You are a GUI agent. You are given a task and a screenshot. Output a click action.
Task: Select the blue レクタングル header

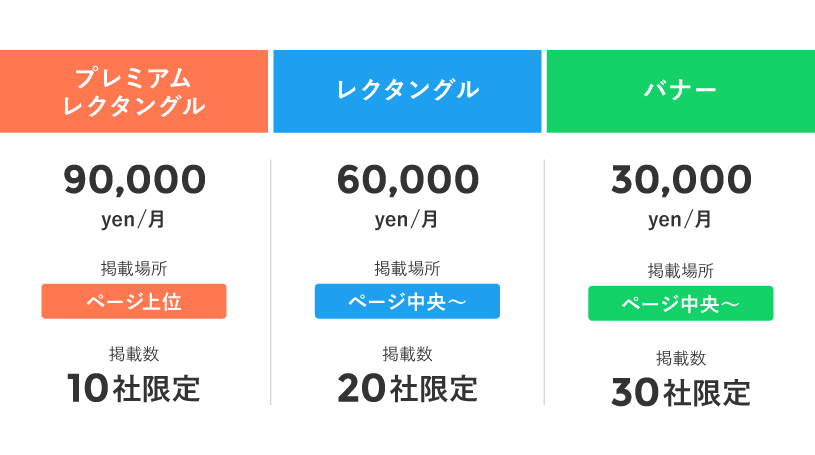click(407, 91)
